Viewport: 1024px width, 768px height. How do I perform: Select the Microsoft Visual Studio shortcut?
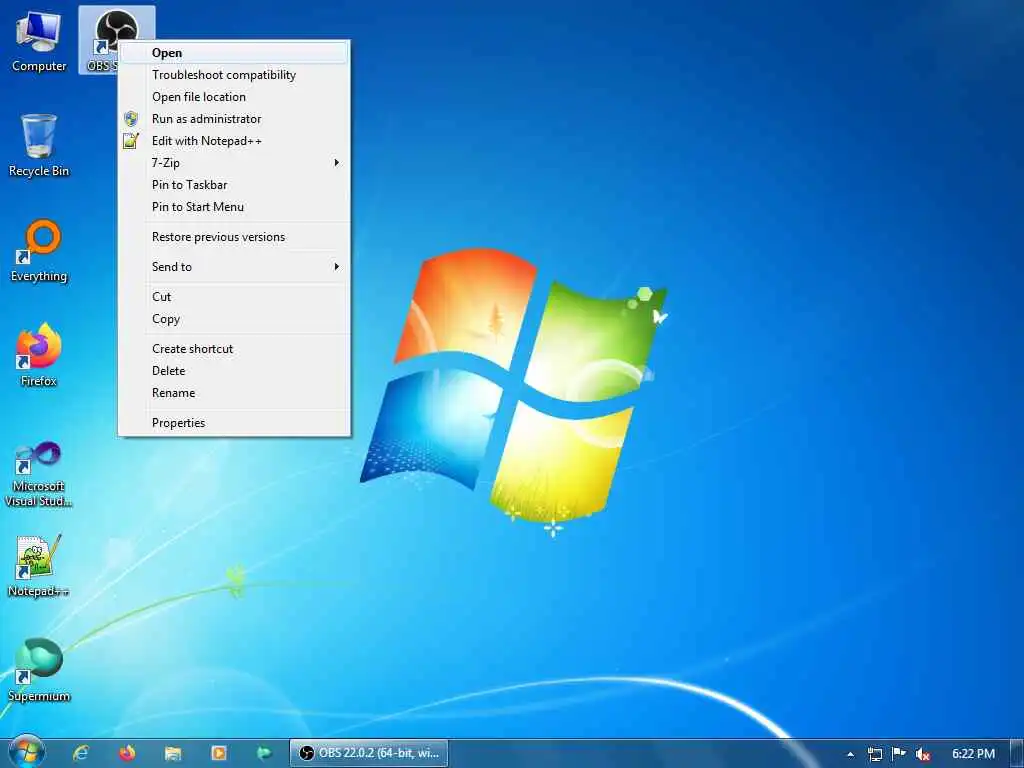pyautogui.click(x=39, y=473)
